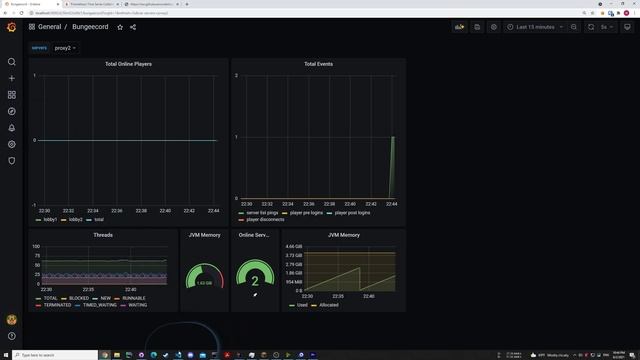Star the Bungeecord dashboard
640x360 pixels.
click(120, 27)
